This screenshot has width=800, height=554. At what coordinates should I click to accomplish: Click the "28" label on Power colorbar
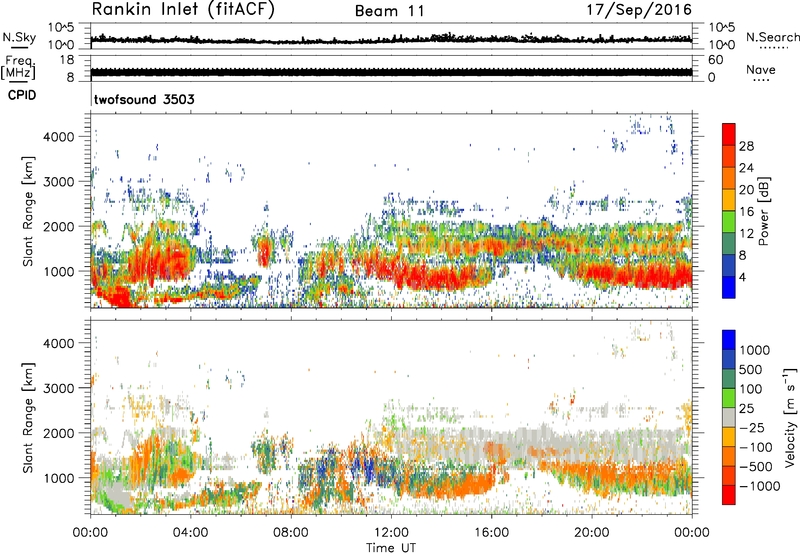pos(746,146)
